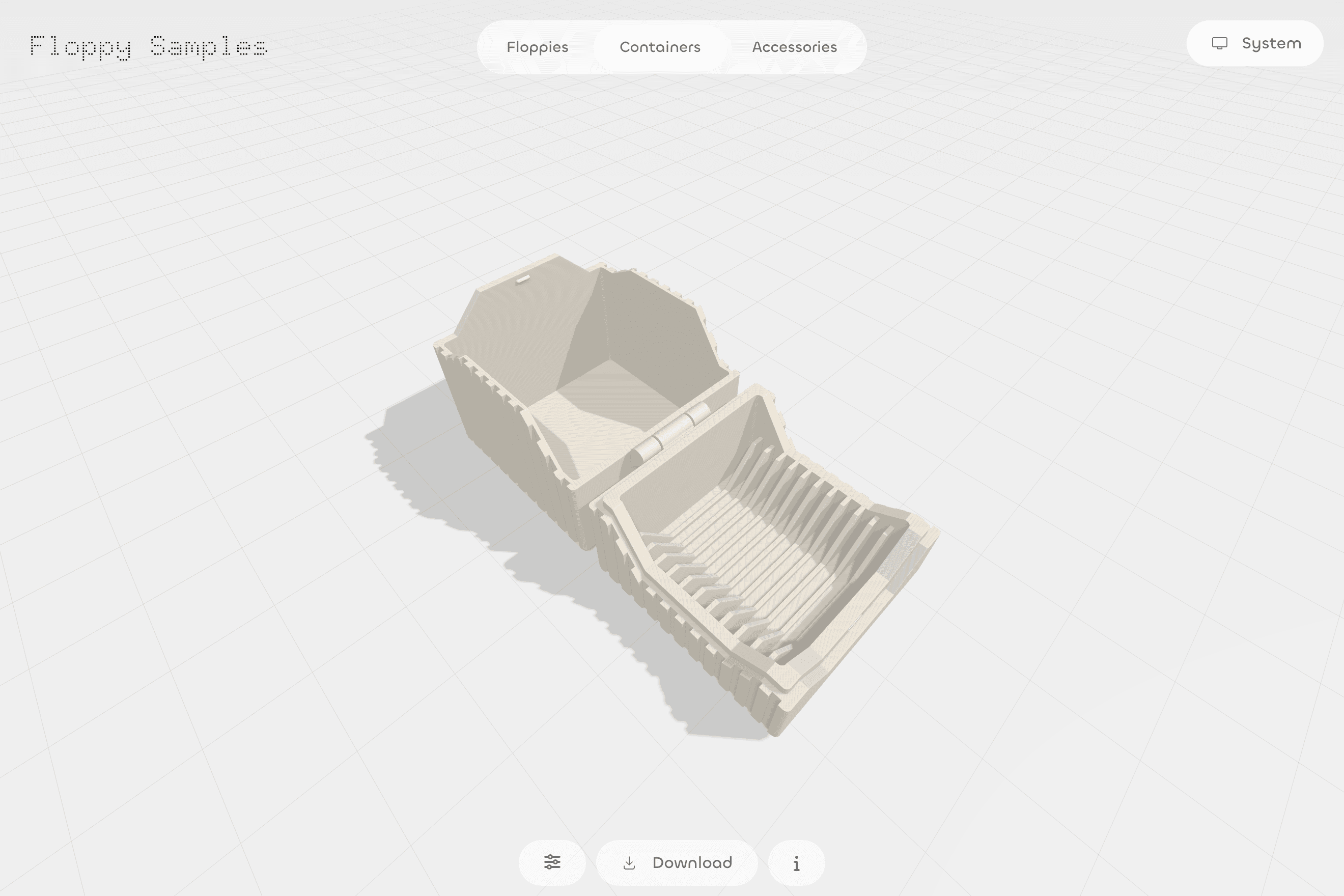Click the info icon button
The image size is (1344, 896).
(796, 863)
